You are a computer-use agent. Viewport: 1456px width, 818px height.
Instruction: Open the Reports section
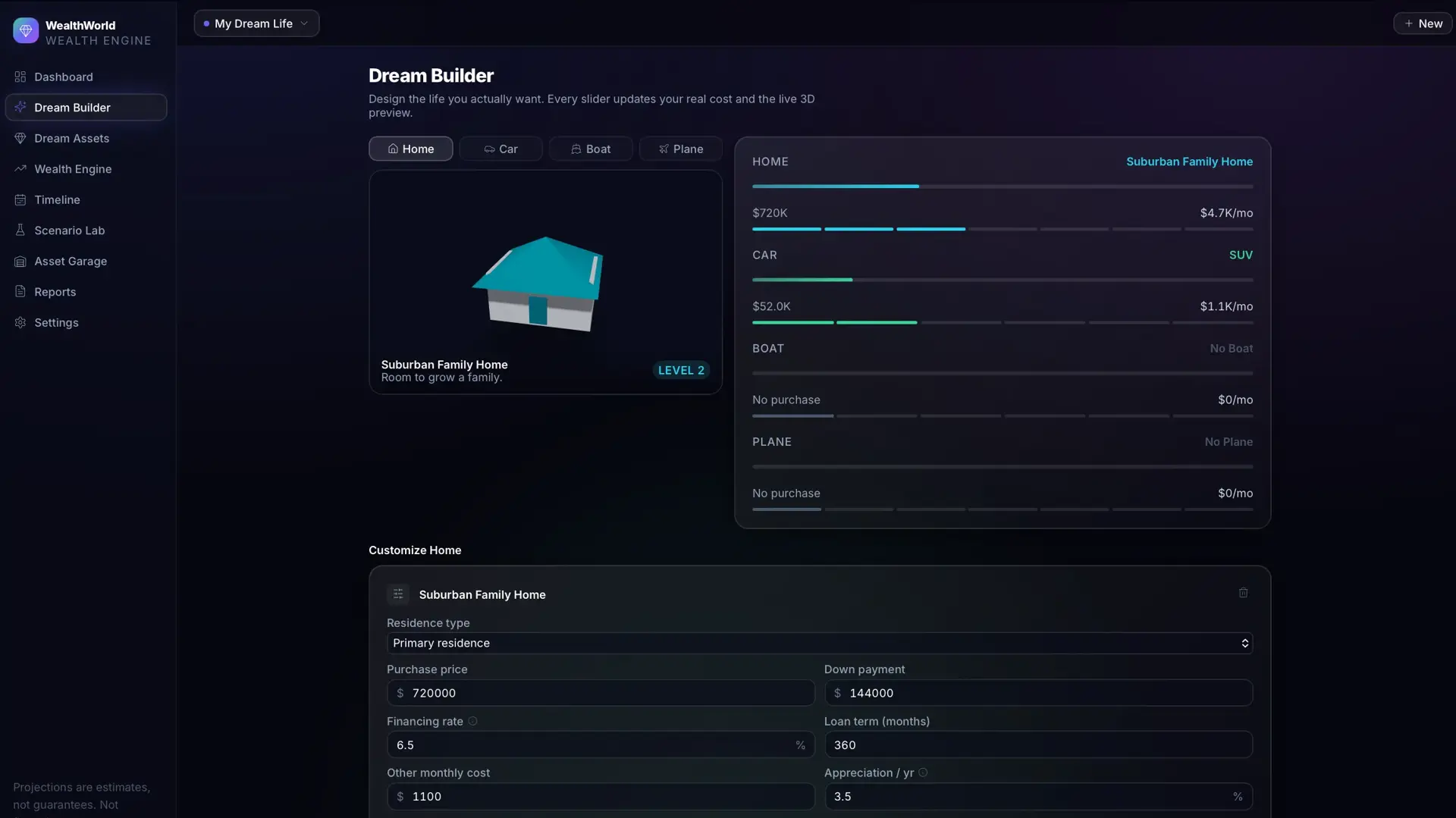(86, 291)
